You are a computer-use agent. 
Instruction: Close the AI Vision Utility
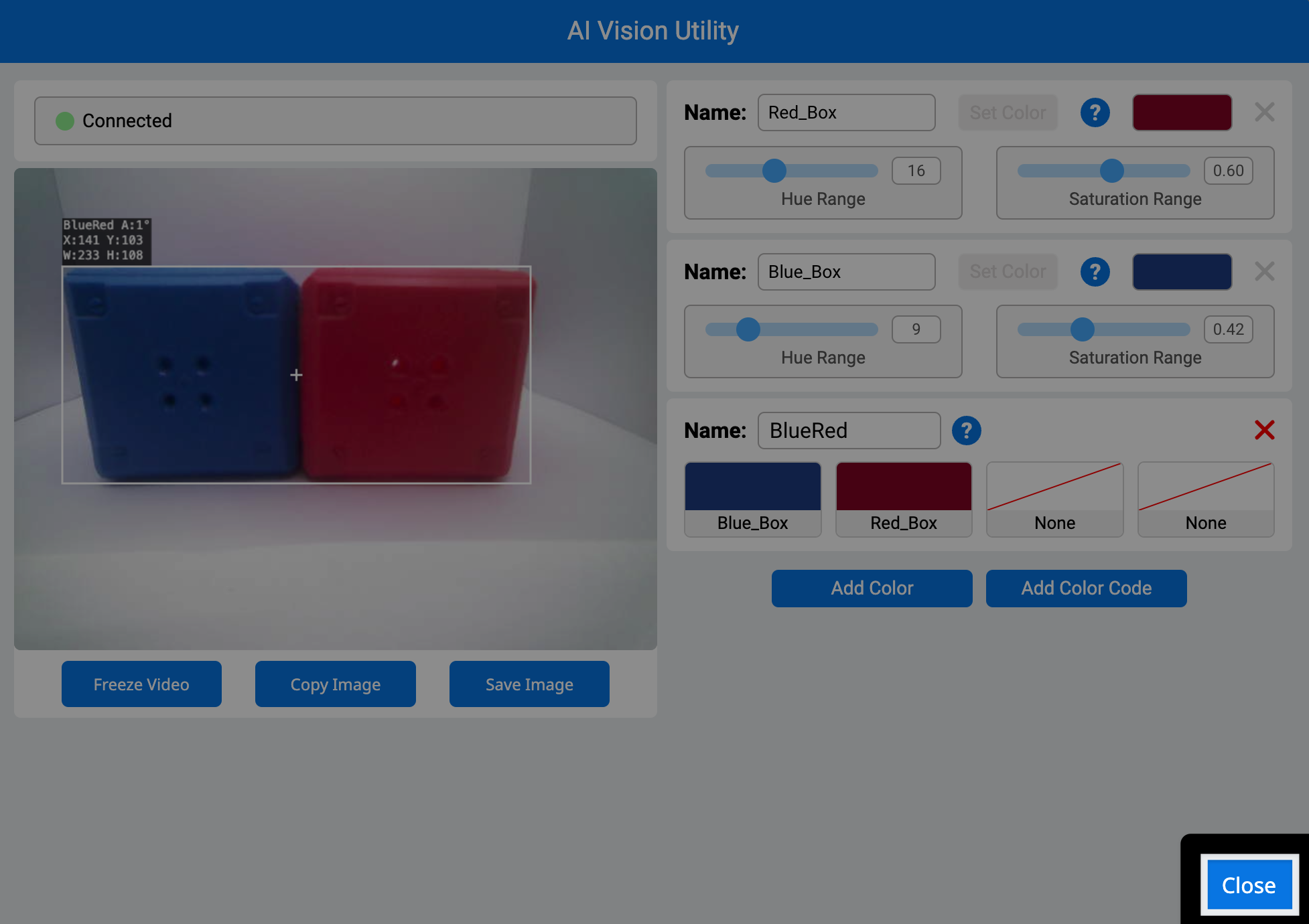1248,884
